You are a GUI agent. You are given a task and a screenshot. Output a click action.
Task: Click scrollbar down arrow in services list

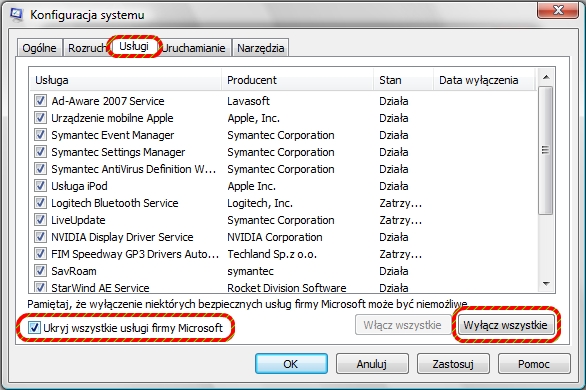tap(546, 284)
